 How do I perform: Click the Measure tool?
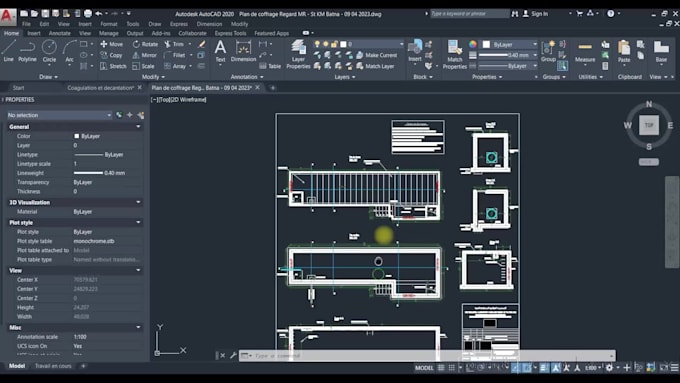click(x=585, y=51)
